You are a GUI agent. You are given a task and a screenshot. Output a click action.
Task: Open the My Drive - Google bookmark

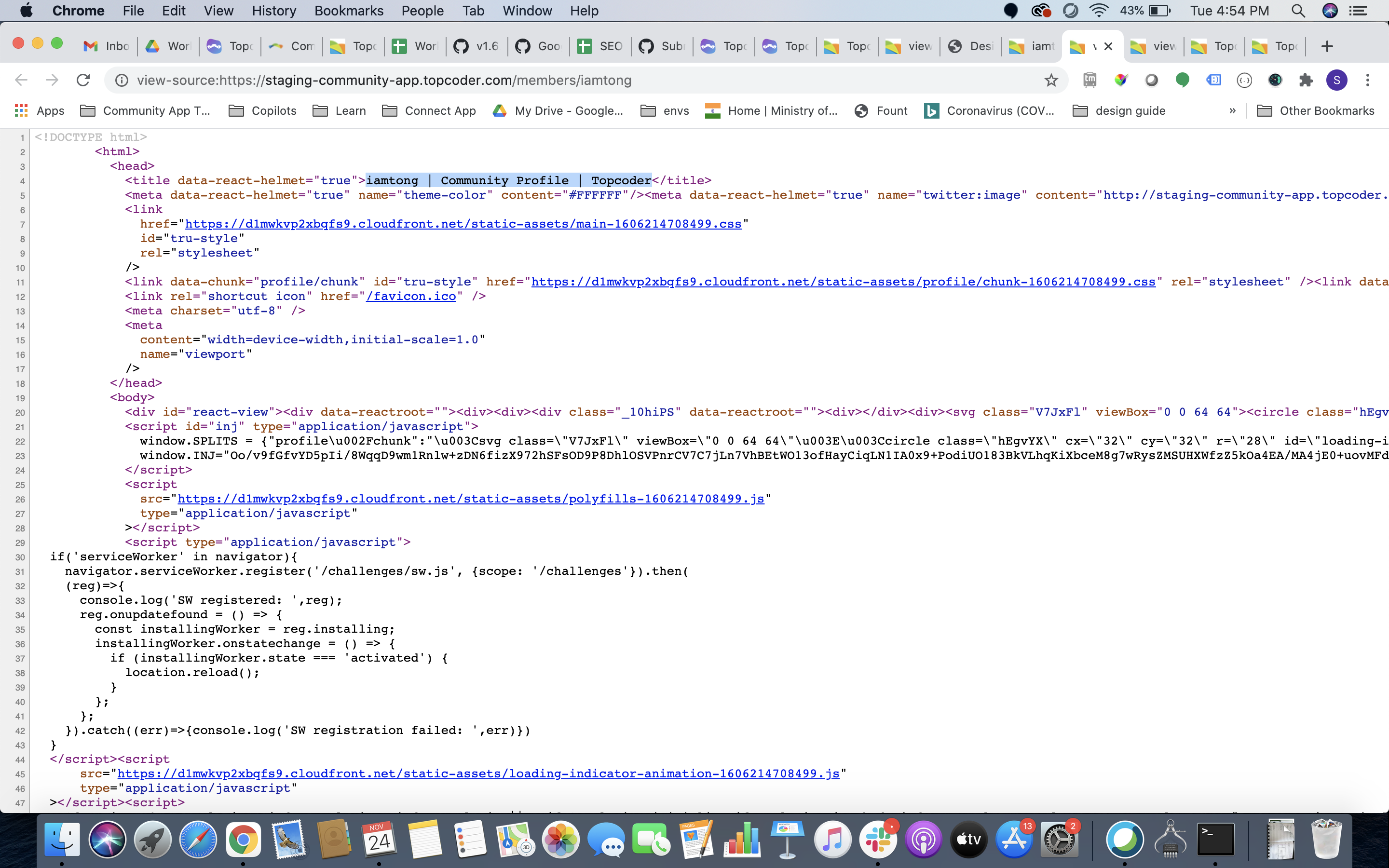tap(558, 110)
